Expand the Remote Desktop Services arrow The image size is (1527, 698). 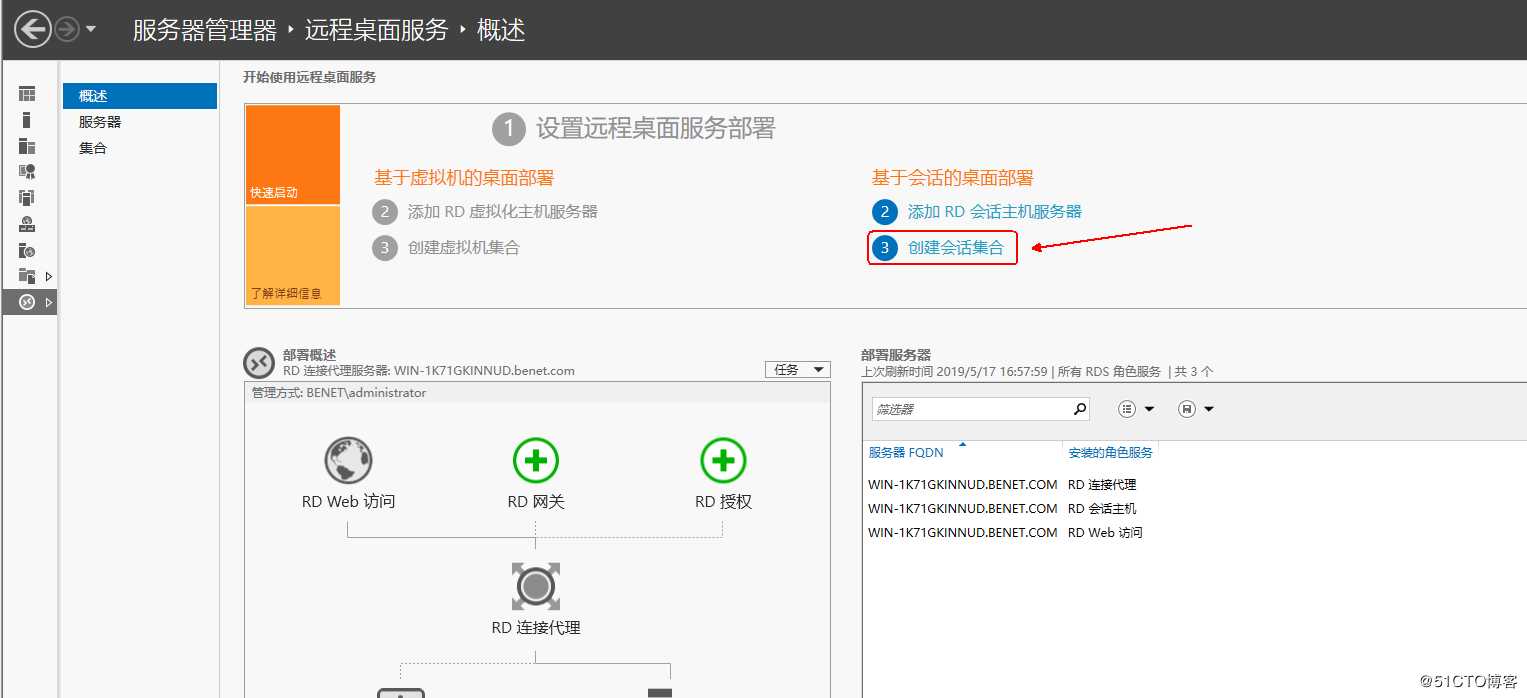[48, 302]
